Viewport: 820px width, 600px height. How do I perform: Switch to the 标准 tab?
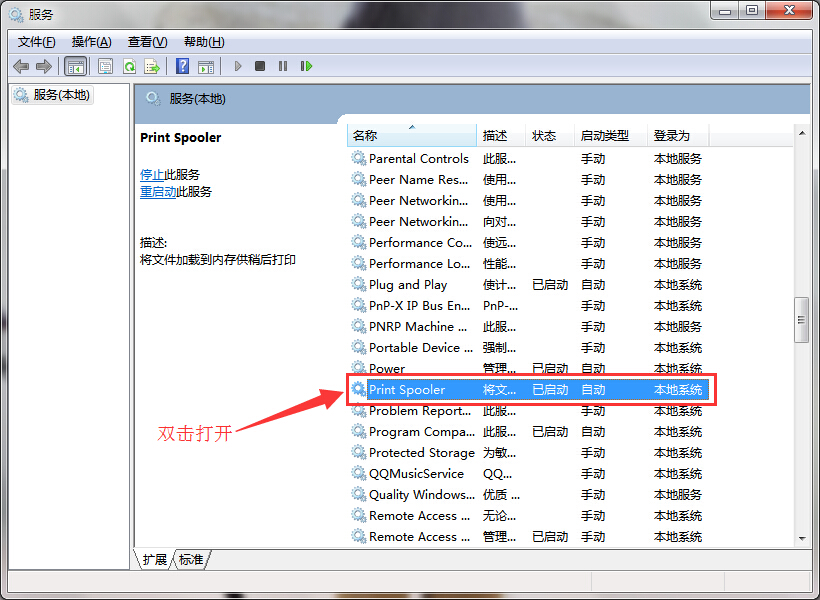pyautogui.click(x=191, y=559)
